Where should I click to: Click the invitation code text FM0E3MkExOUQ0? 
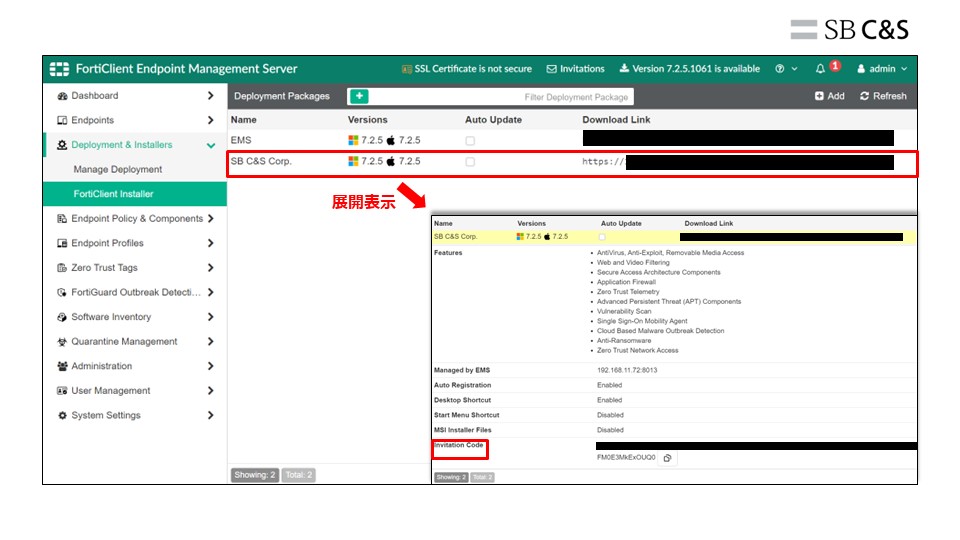[x=626, y=457]
